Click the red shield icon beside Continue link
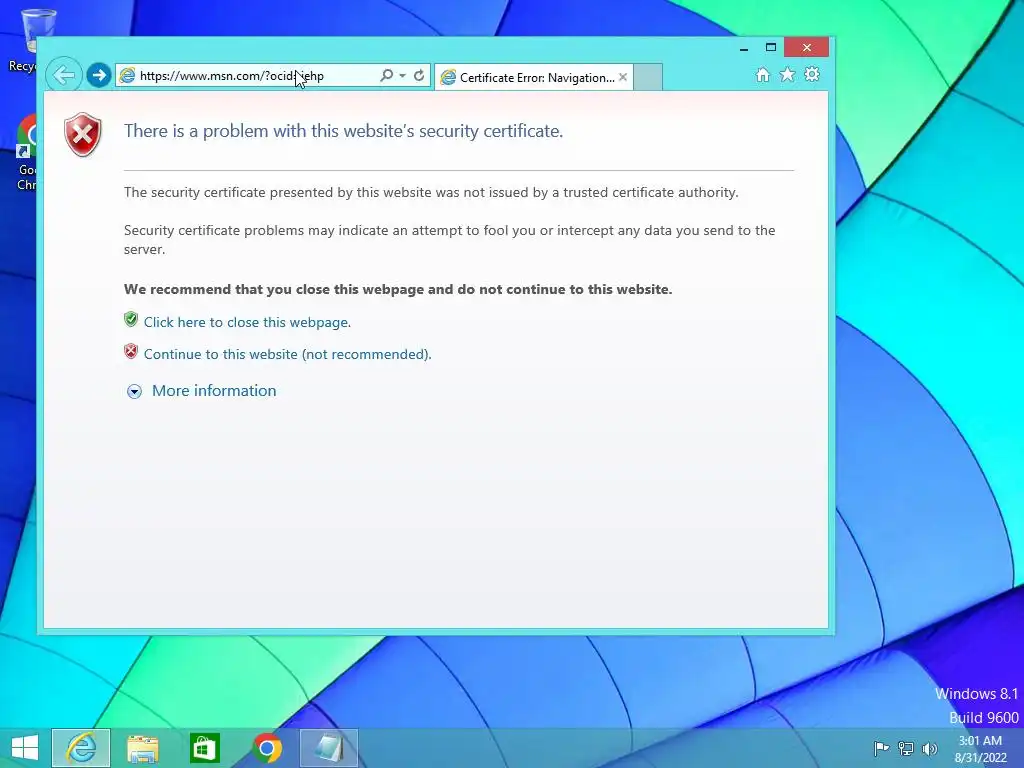 pyautogui.click(x=131, y=351)
